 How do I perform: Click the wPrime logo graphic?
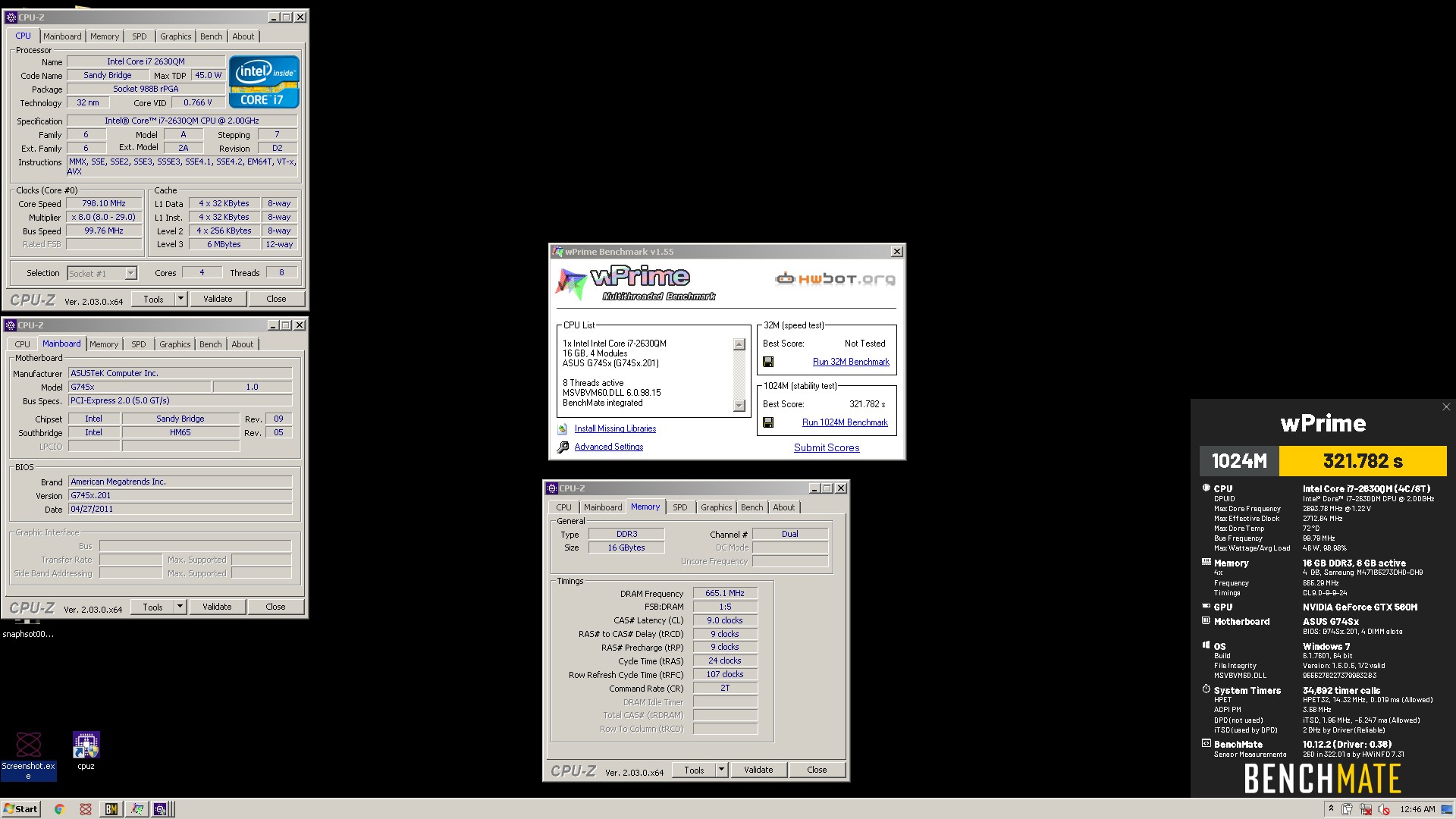click(635, 283)
